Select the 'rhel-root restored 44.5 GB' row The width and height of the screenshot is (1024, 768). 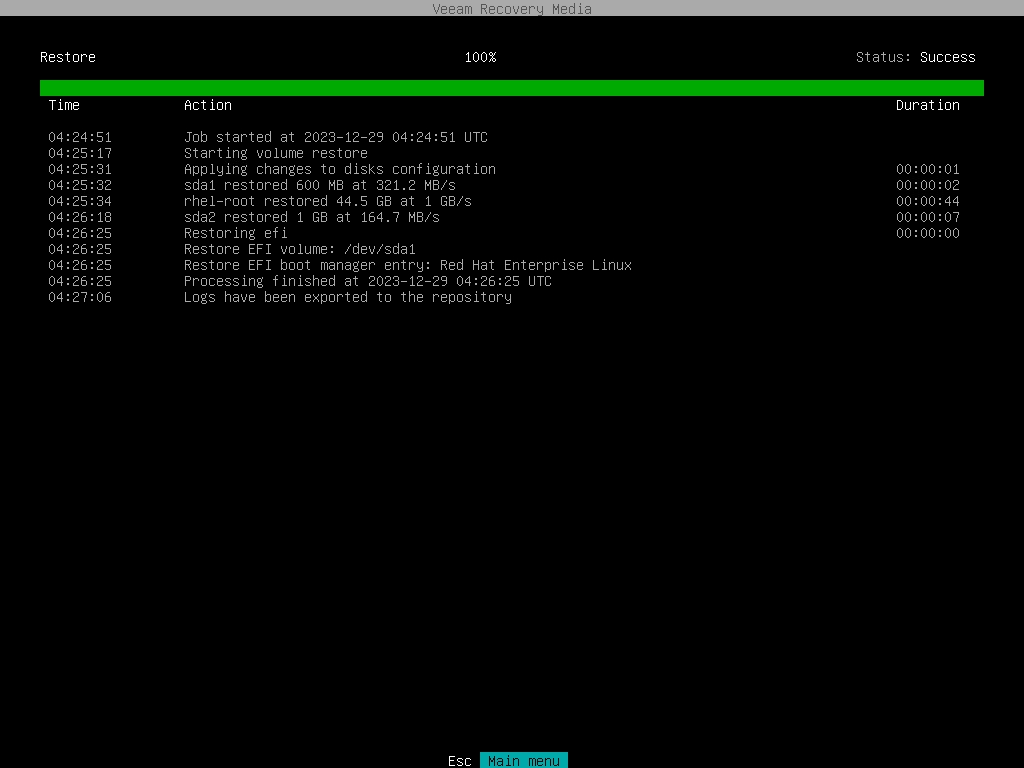click(x=327, y=201)
